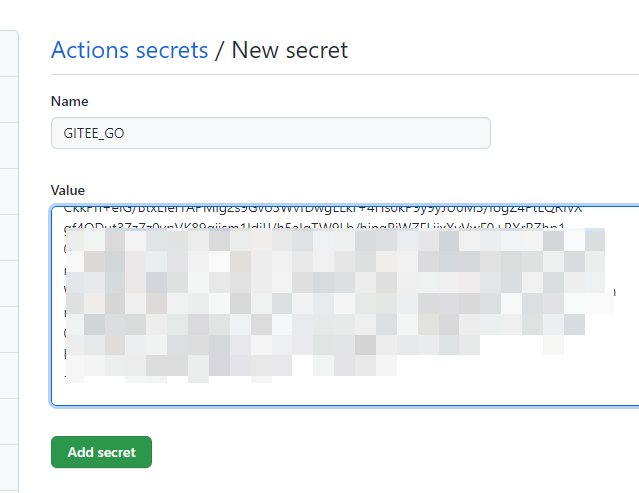Click the Value label above the textarea

(x=68, y=190)
